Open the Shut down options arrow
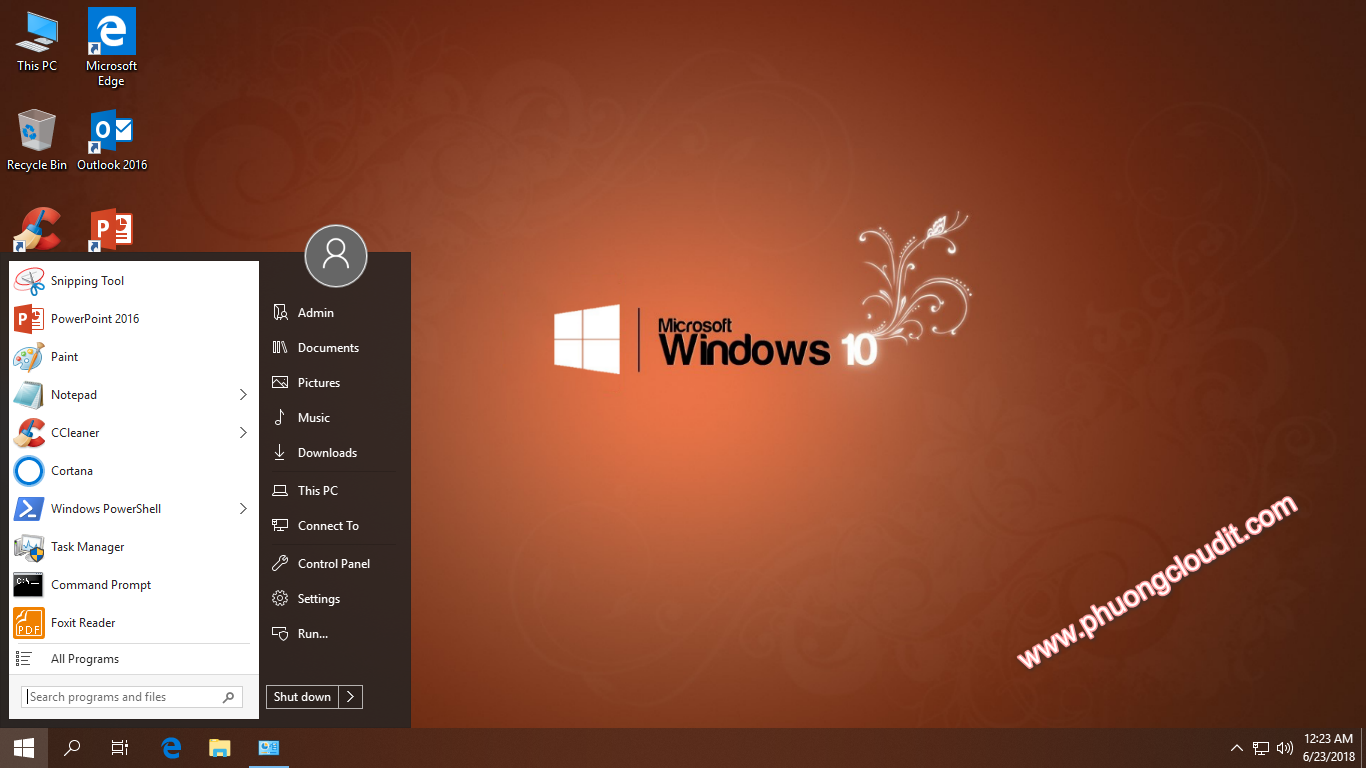 (x=350, y=696)
